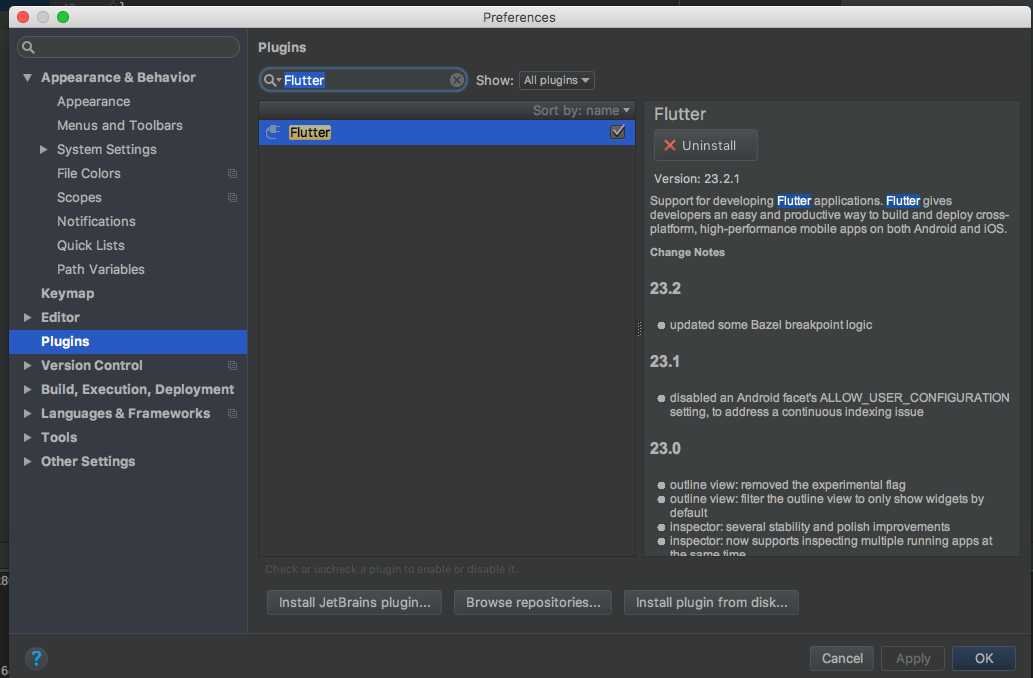This screenshot has height=678, width=1033.
Task: Select the Flutter plugin list row
Action: (x=447, y=132)
